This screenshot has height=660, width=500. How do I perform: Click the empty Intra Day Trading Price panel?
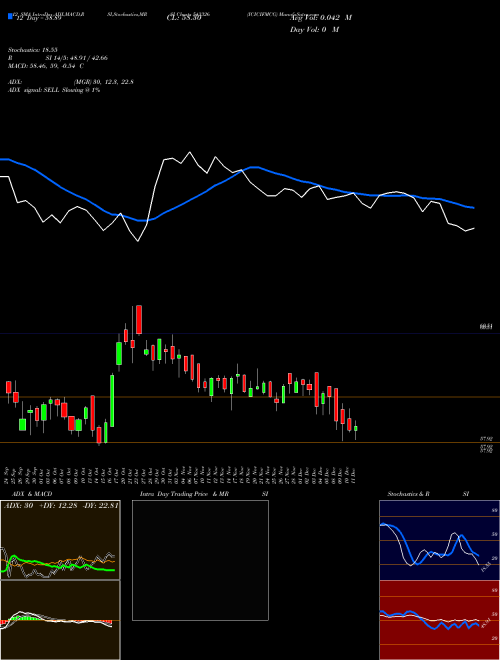point(200,560)
